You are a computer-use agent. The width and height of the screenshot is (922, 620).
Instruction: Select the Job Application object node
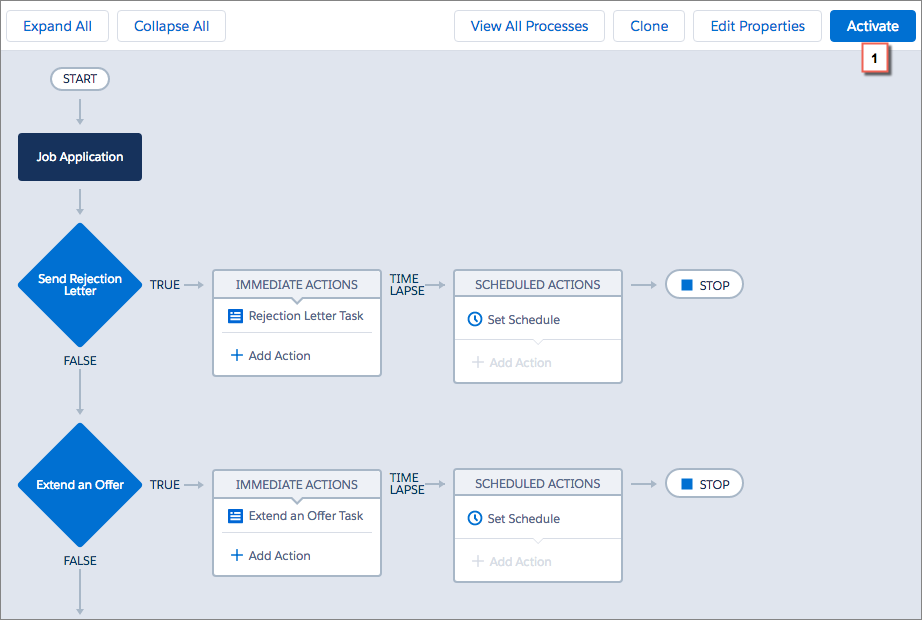[x=80, y=157]
